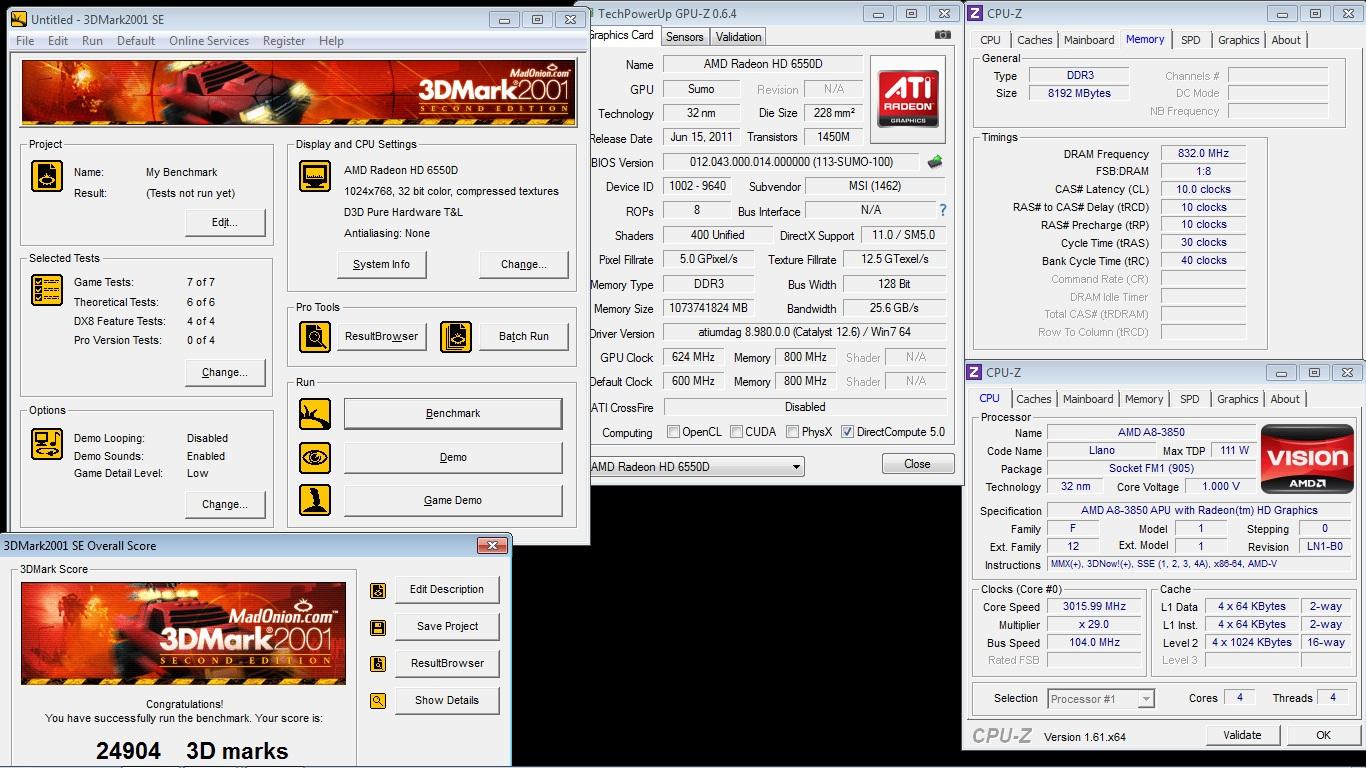Screen dimensions: 1366x768
Task: Click the Display and CPU Settings monitor icon
Action: pos(315,176)
